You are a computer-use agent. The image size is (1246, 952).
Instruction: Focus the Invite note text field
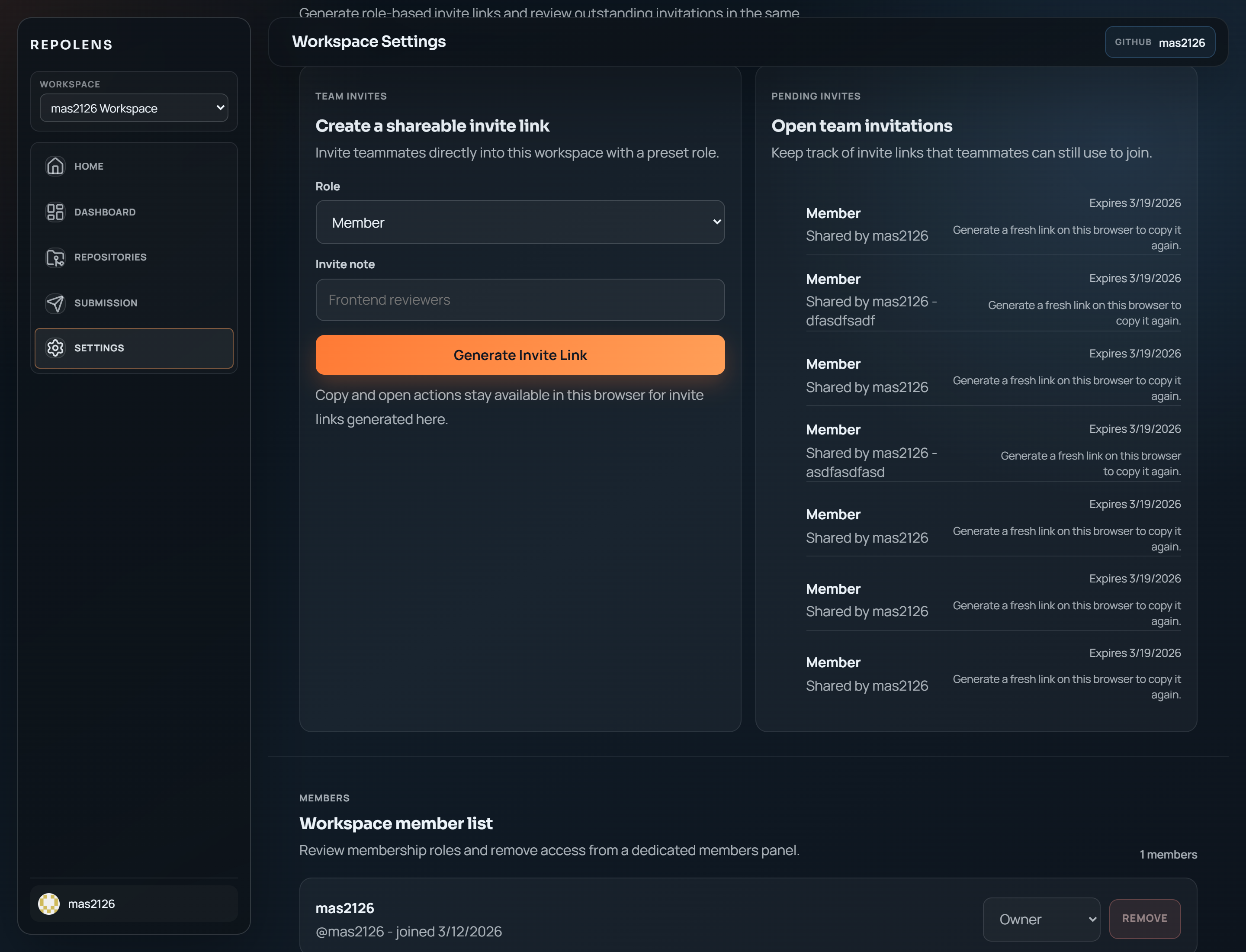pyautogui.click(x=520, y=300)
